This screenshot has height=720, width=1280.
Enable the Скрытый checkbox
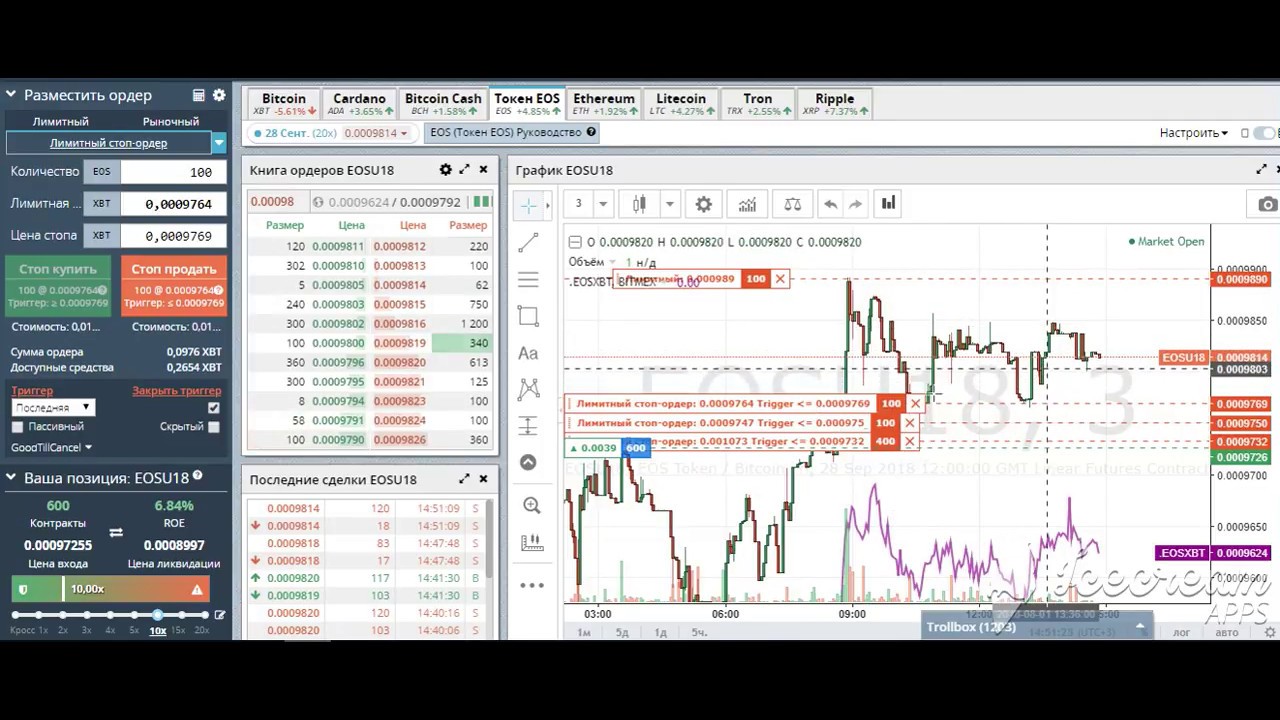tap(213, 427)
